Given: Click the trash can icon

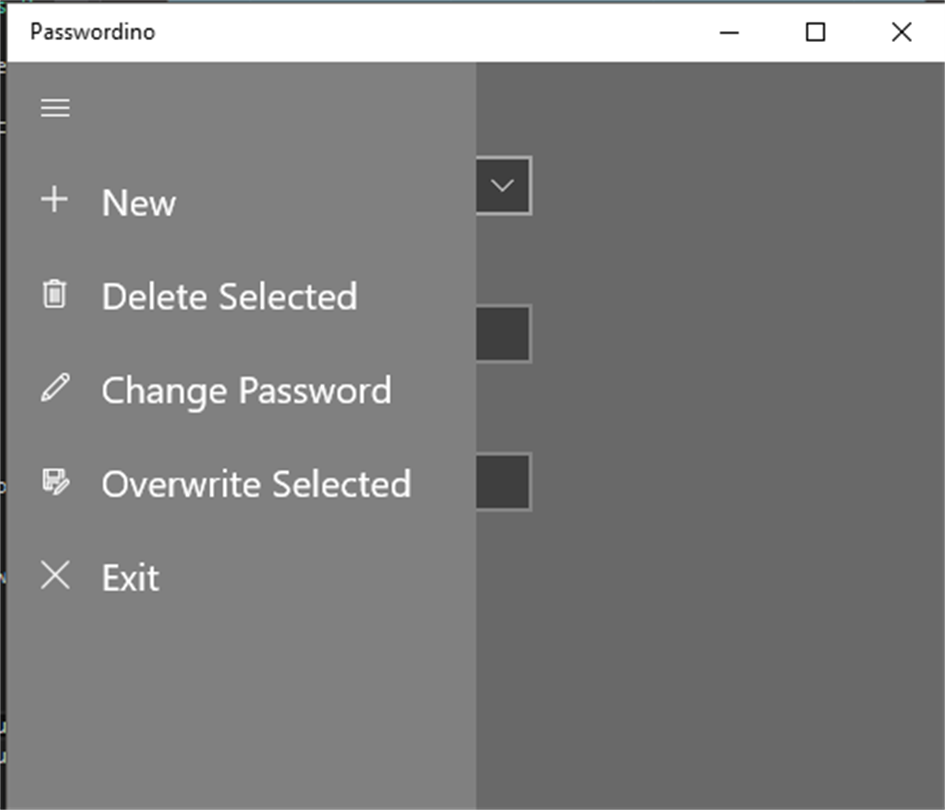Looking at the screenshot, I should point(54,294).
